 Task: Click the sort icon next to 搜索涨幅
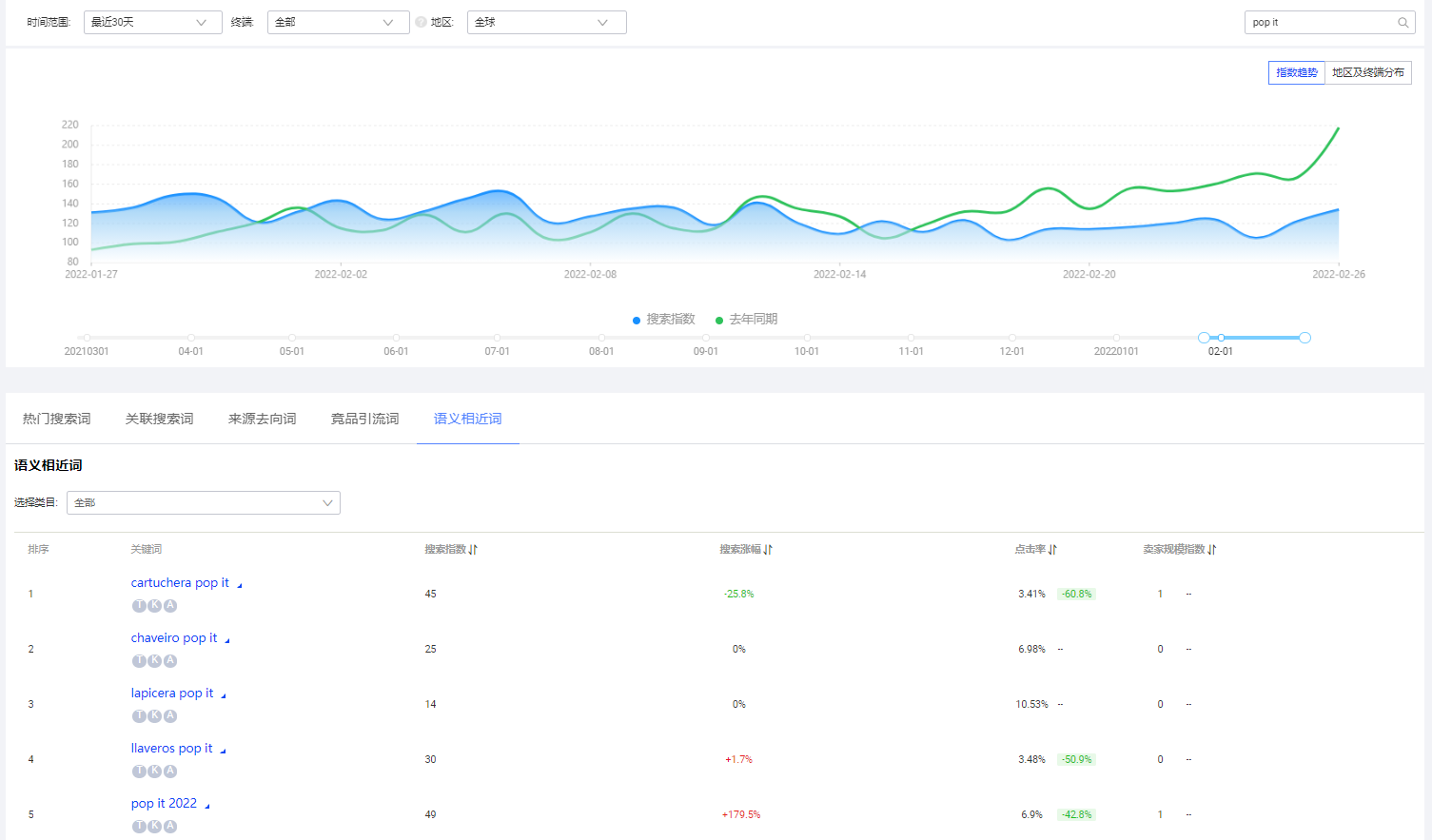pyautogui.click(x=768, y=550)
